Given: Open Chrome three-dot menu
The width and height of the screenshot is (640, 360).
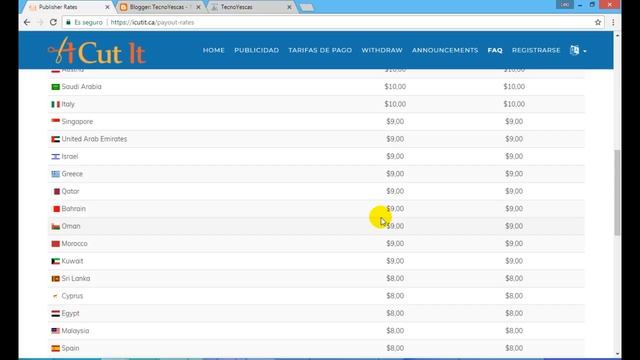Looking at the screenshot, I should pyautogui.click(x=613, y=22).
